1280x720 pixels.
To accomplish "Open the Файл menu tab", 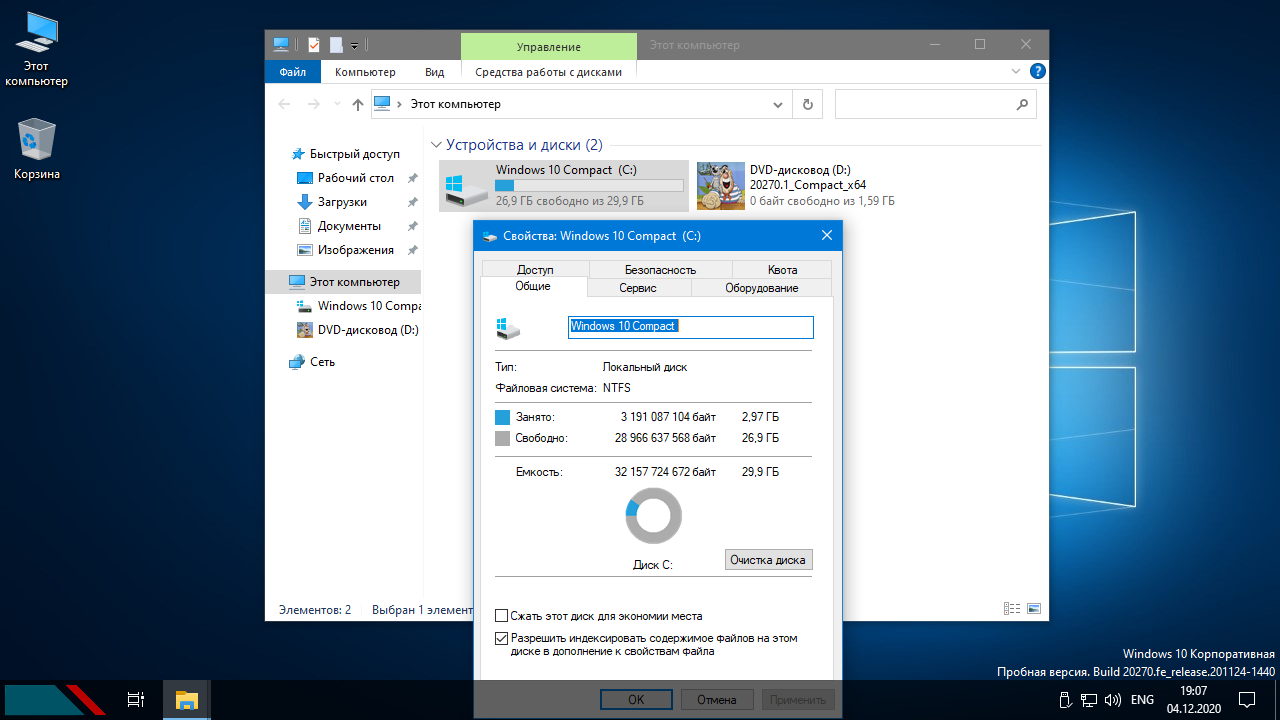I will (293, 72).
